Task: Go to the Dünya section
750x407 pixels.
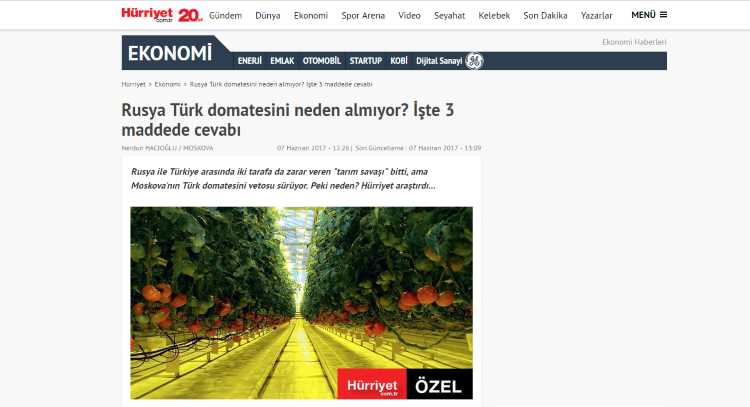Action: click(x=268, y=15)
